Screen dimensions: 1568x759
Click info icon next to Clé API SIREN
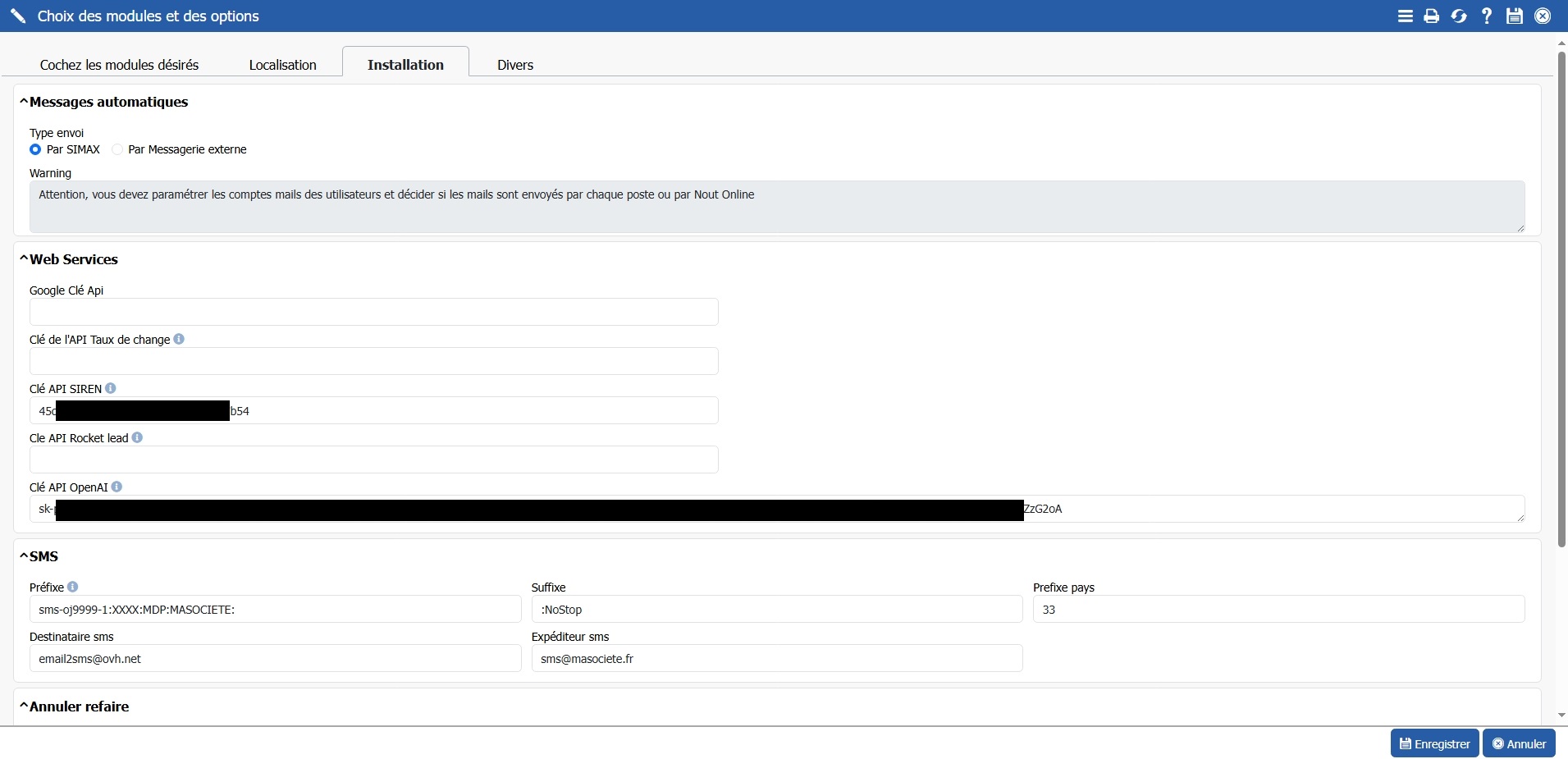click(111, 388)
